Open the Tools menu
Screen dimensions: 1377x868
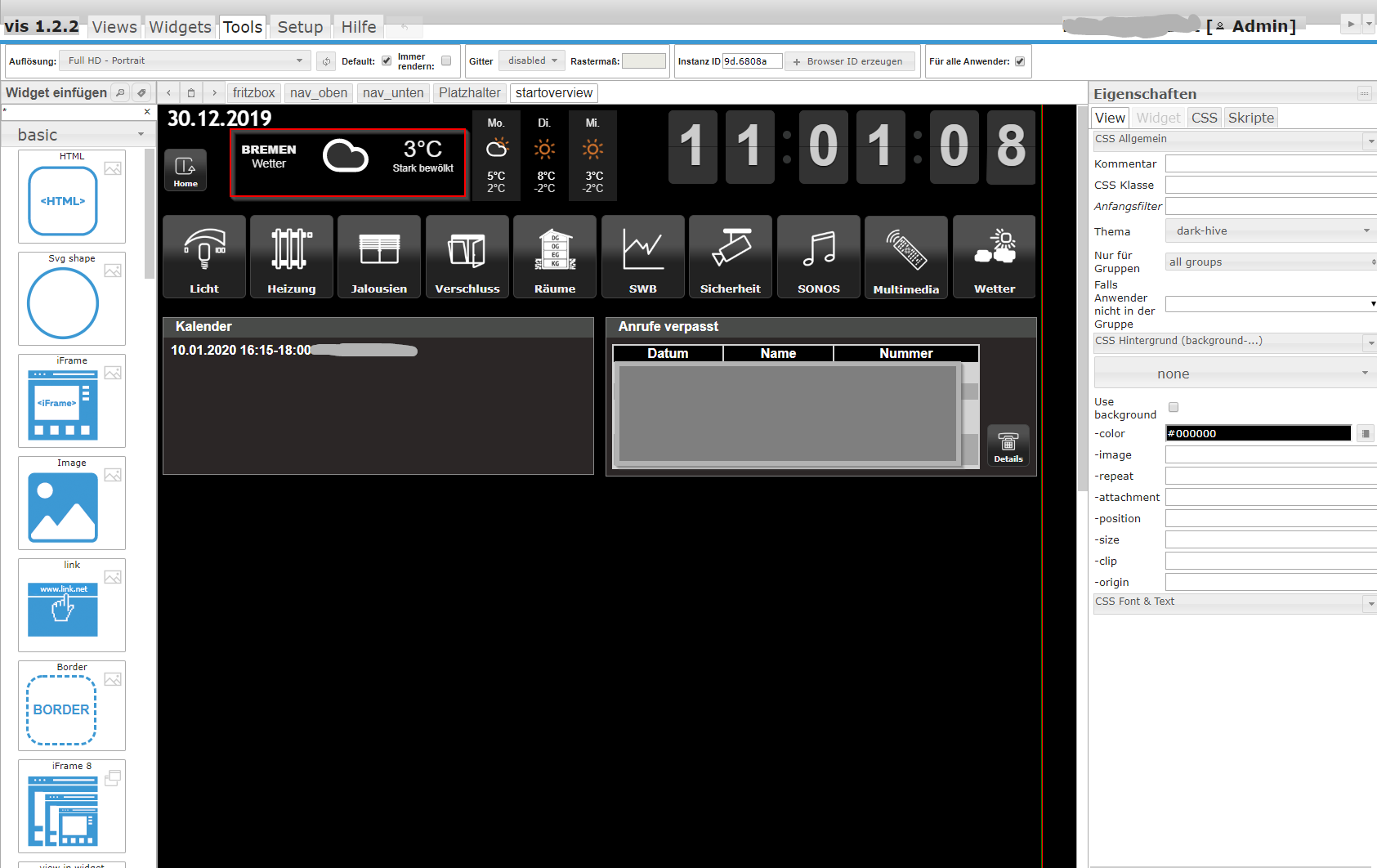click(243, 27)
